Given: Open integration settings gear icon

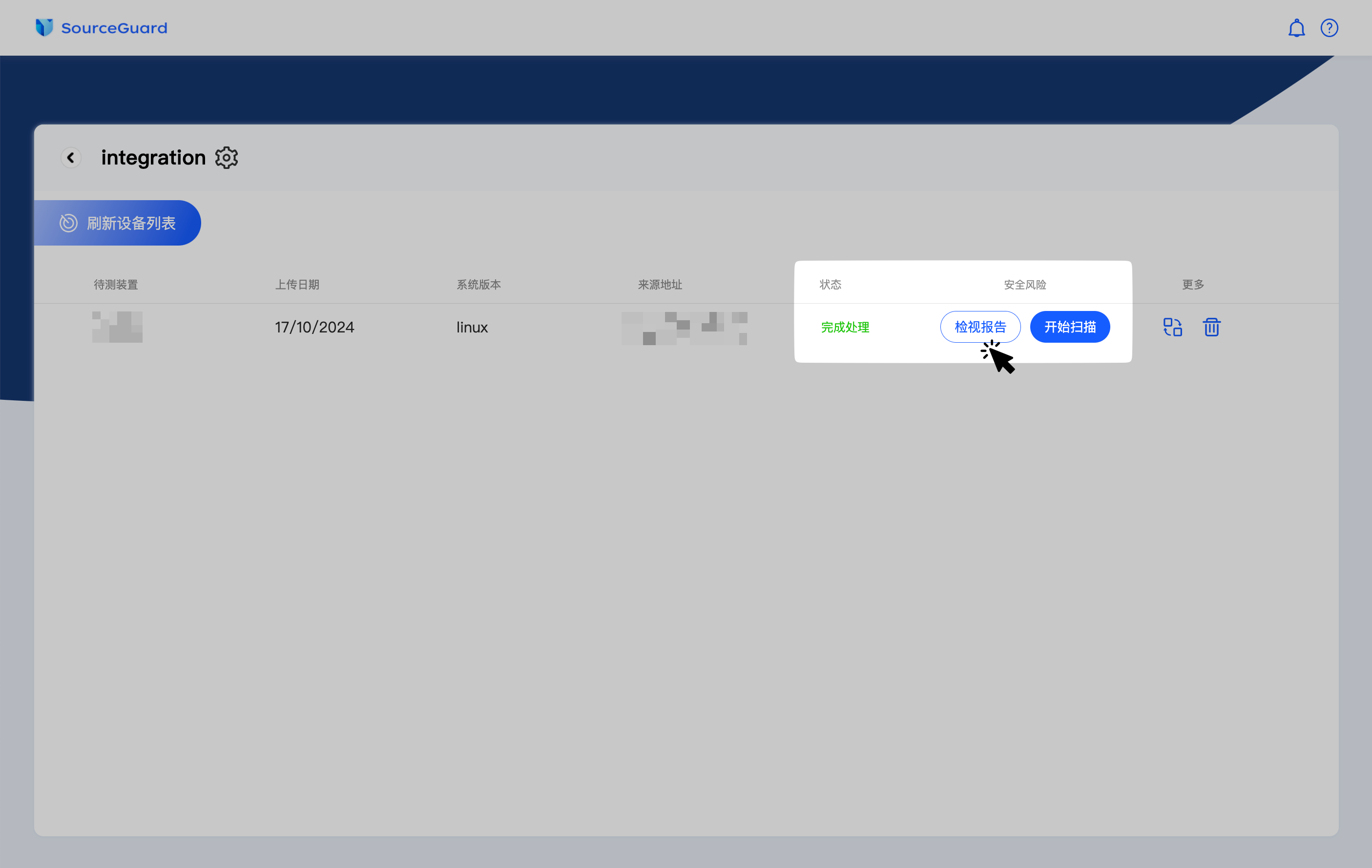Looking at the screenshot, I should pos(226,158).
